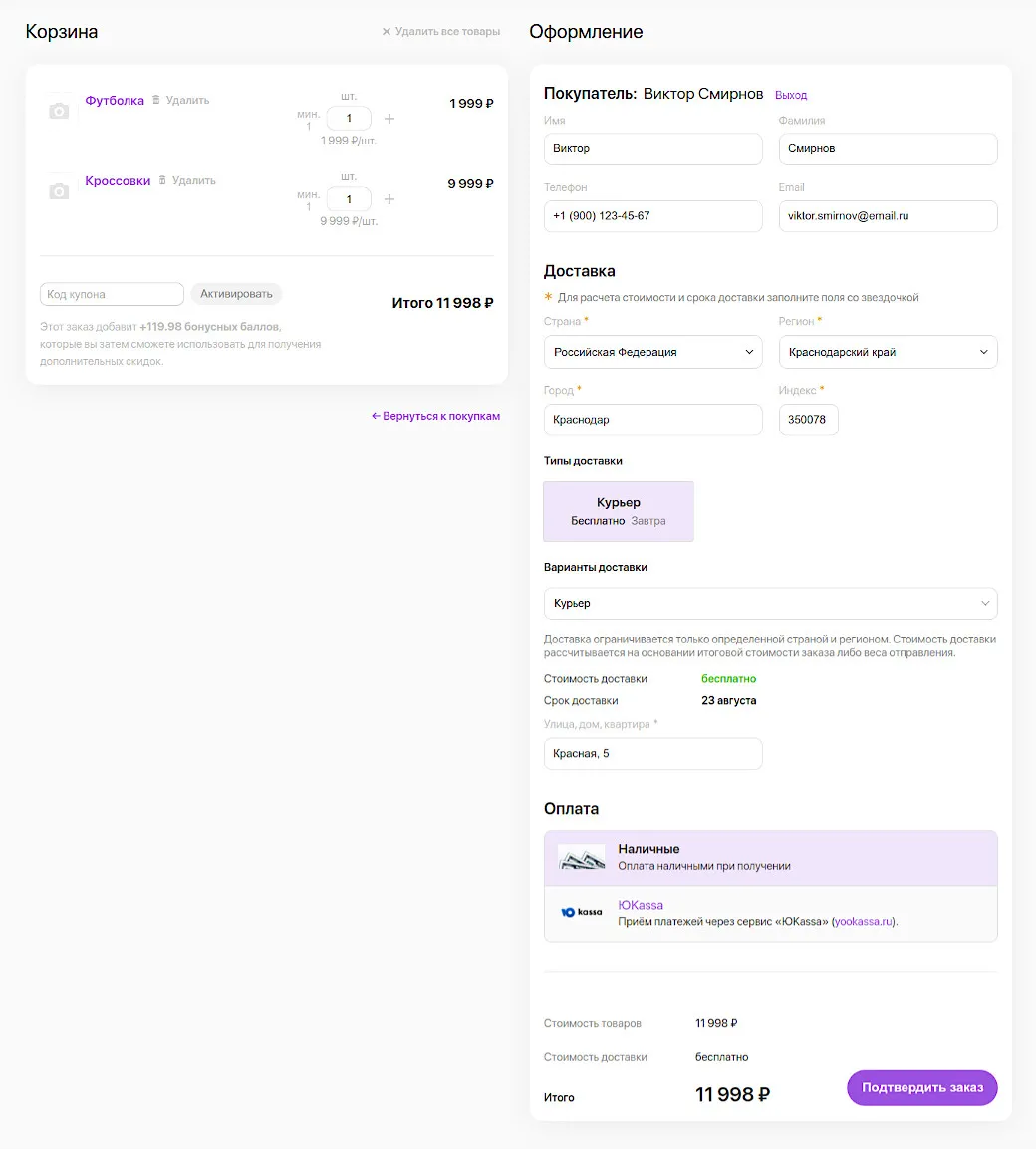Click the X to delete all items
Screen dimensions: 1036x1149
point(387,32)
